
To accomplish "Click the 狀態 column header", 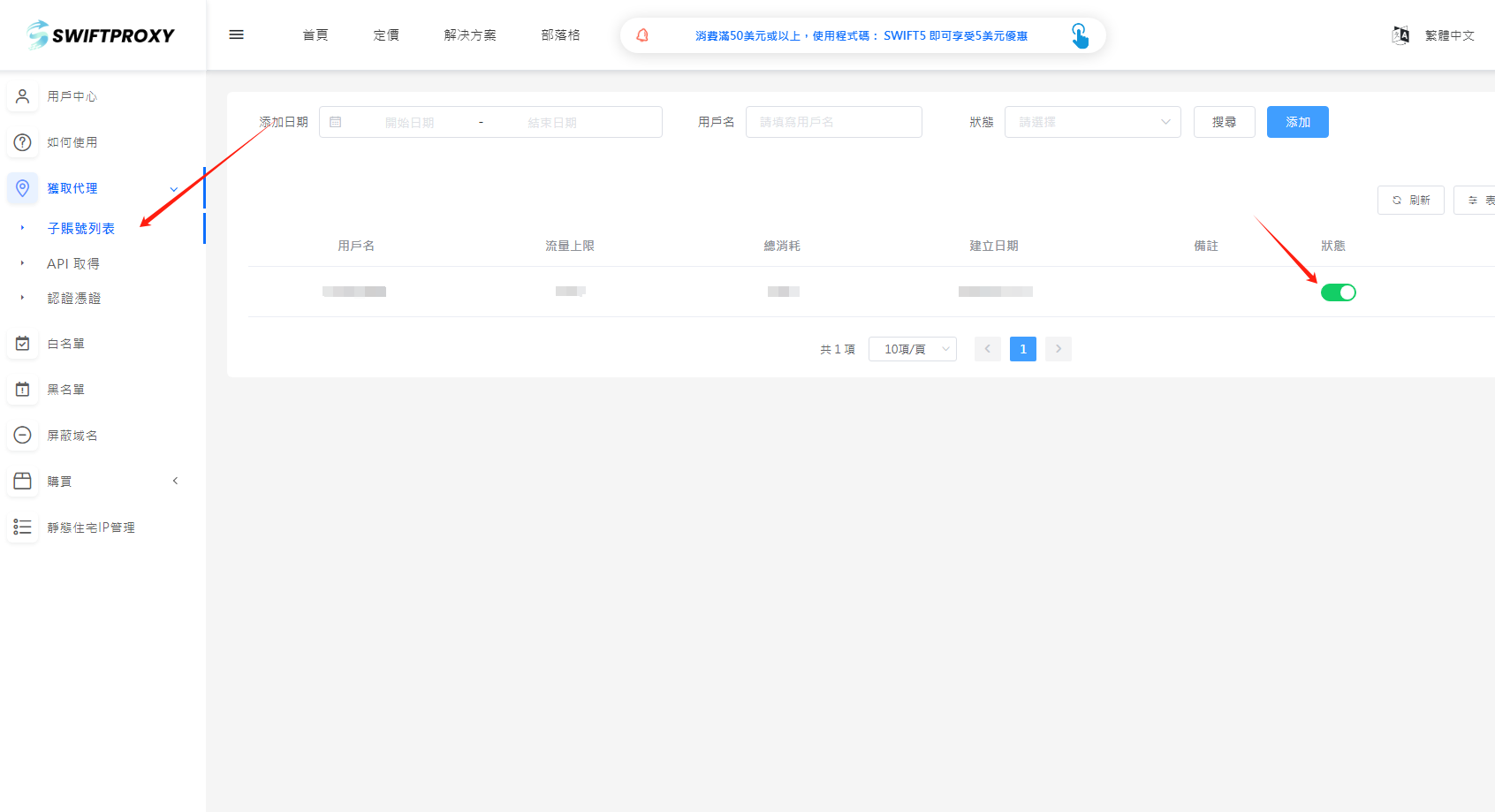I will 1333,246.
